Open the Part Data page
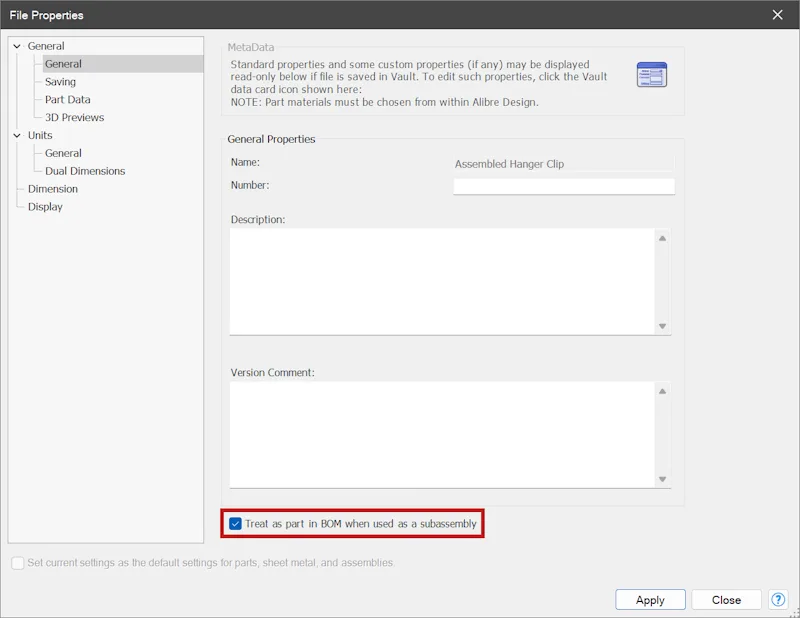 coord(67,100)
